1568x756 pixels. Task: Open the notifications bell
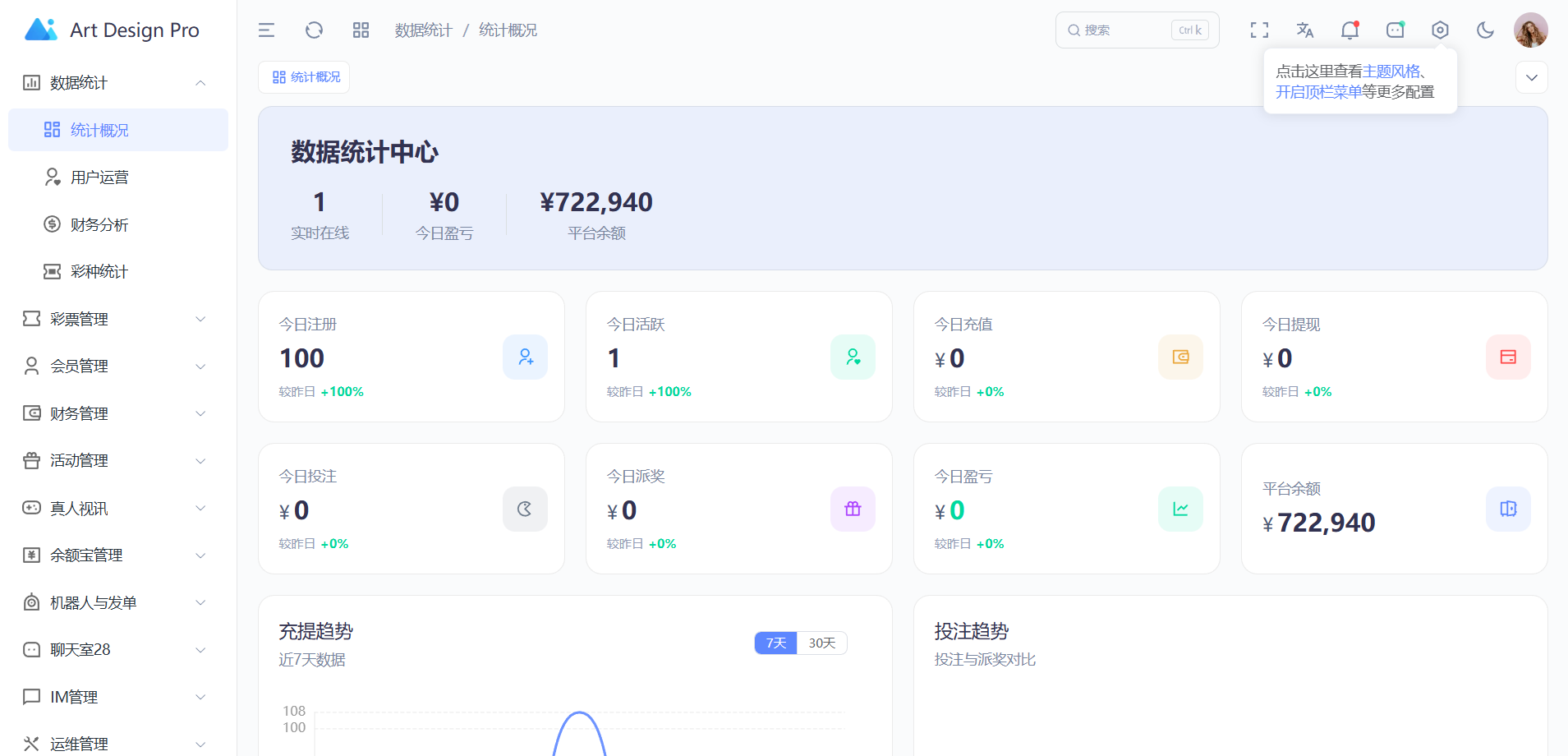tap(1350, 30)
